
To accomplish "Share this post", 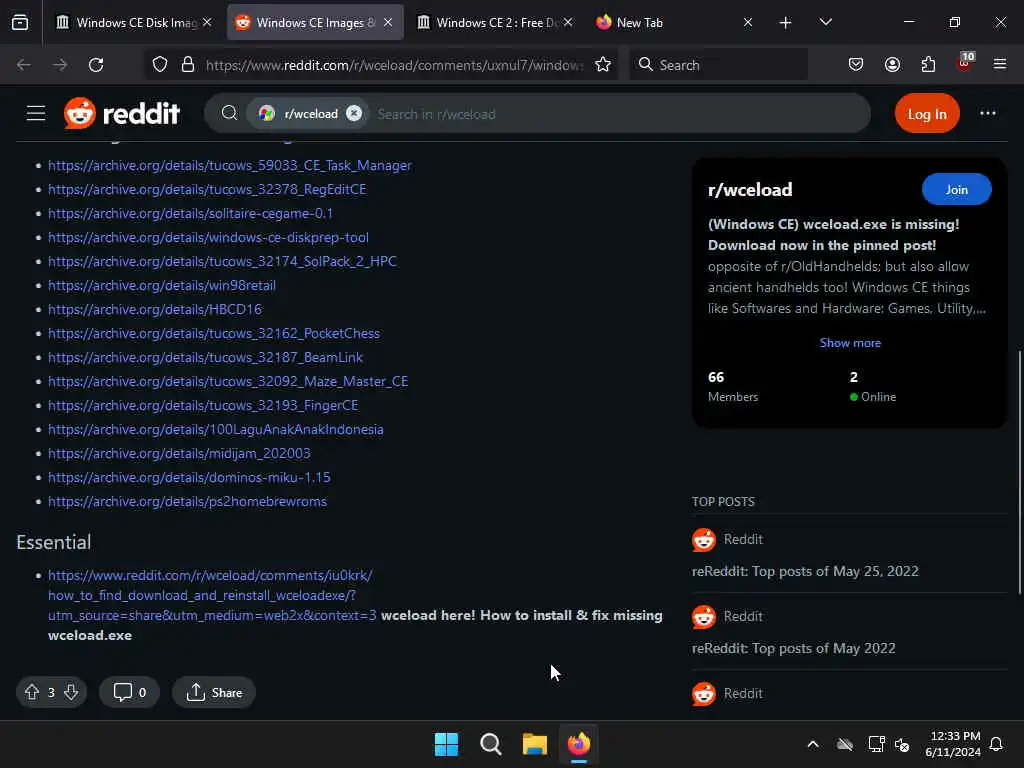I will 214,692.
